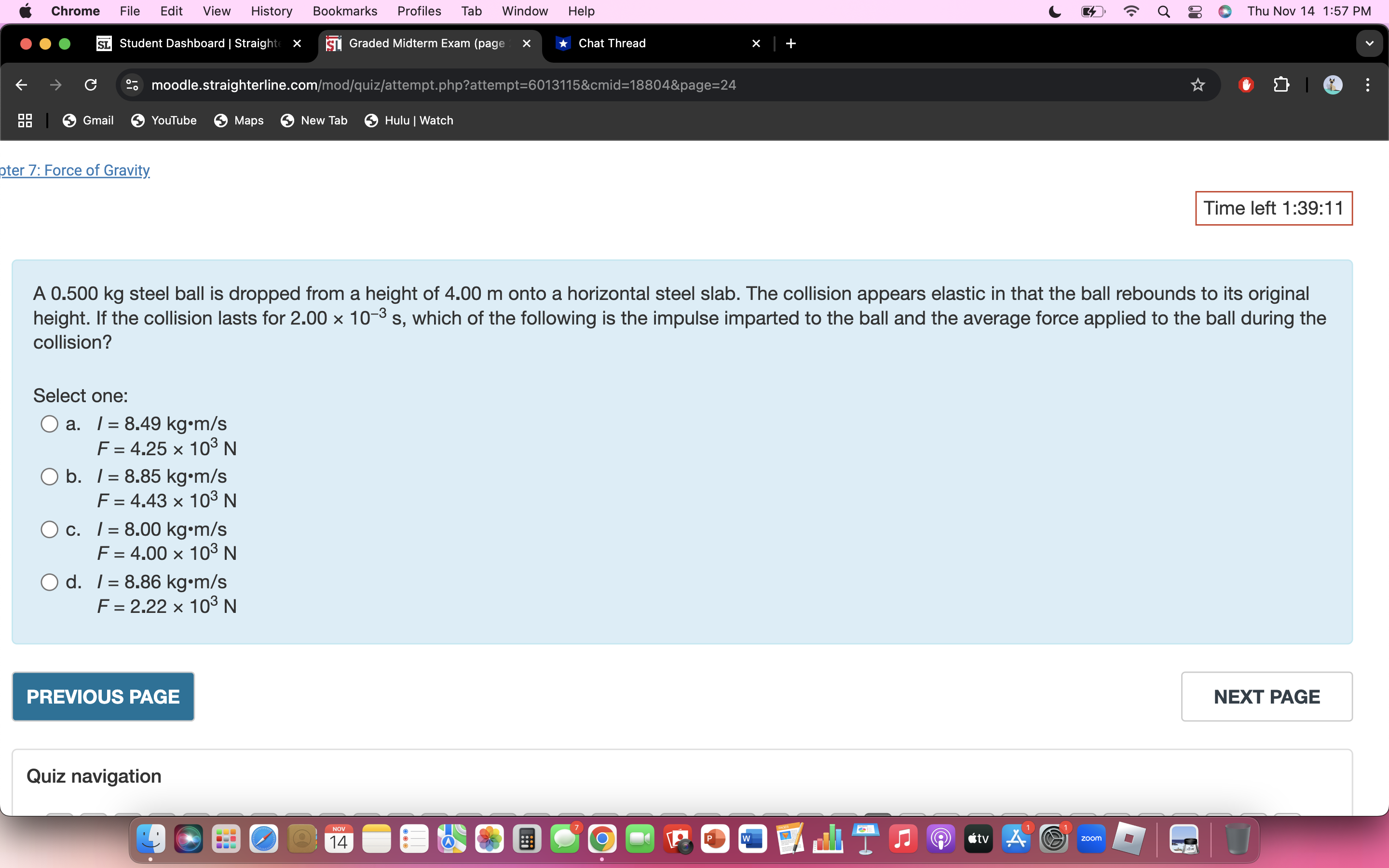Image resolution: width=1389 pixels, height=868 pixels.
Task: Click the Chrome profile avatar
Action: [1333, 84]
